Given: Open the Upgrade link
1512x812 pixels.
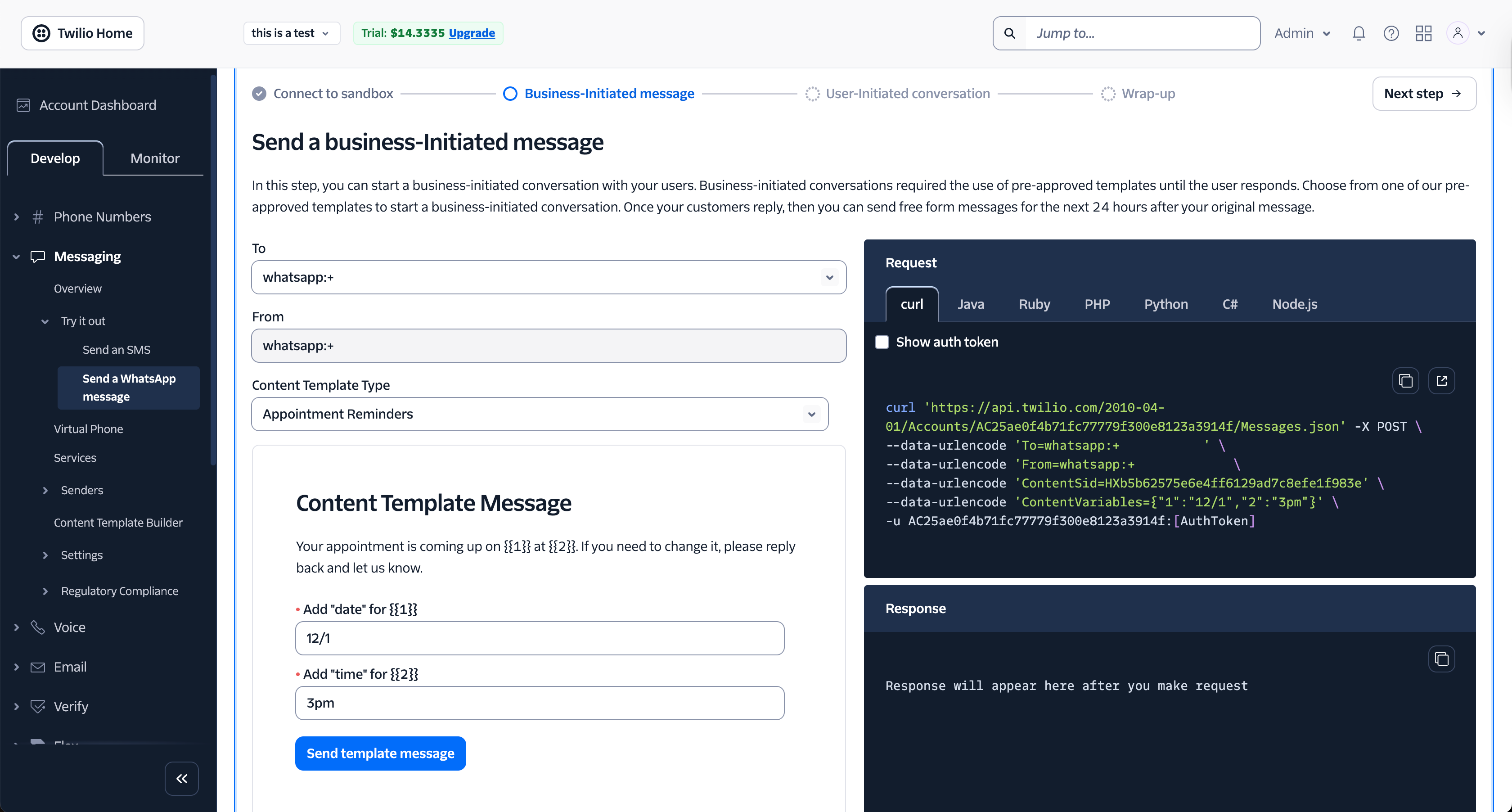Looking at the screenshot, I should point(471,33).
